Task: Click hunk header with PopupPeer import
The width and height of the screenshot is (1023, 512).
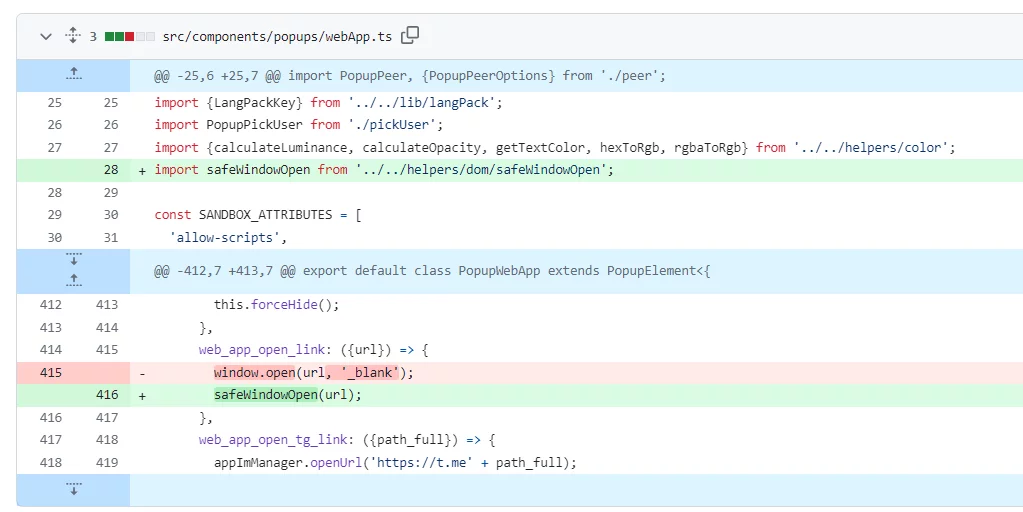Action: click(410, 75)
